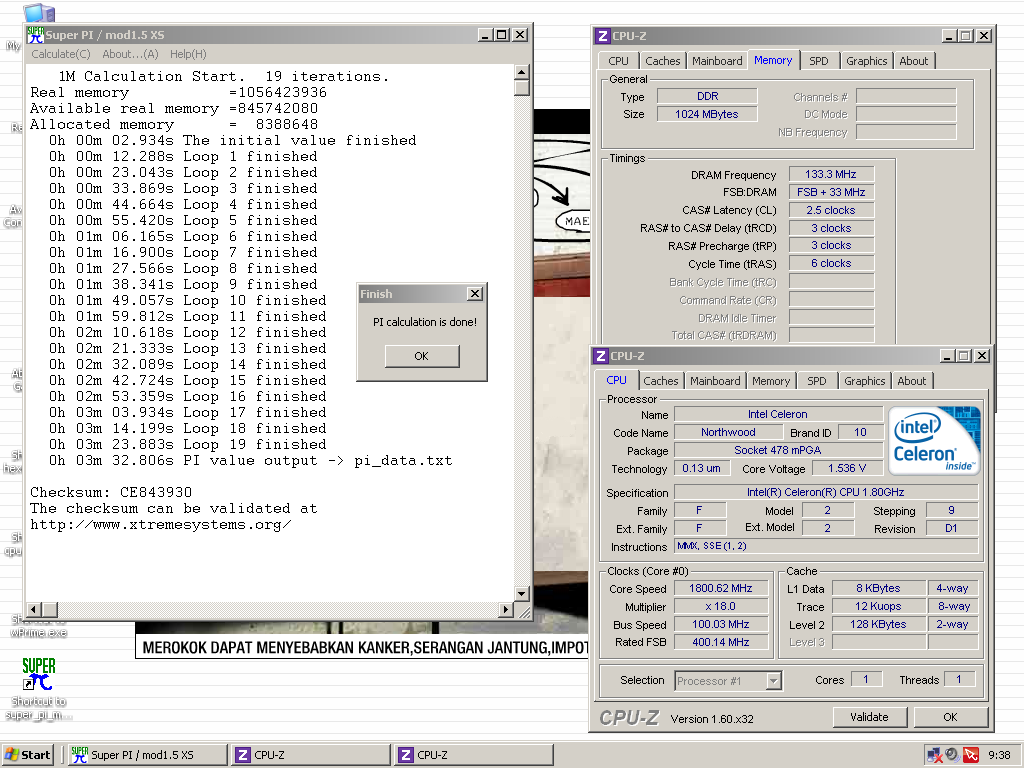Click the upper CPU-Z title bar Z icon
This screenshot has width=1024, height=768.
click(603, 36)
